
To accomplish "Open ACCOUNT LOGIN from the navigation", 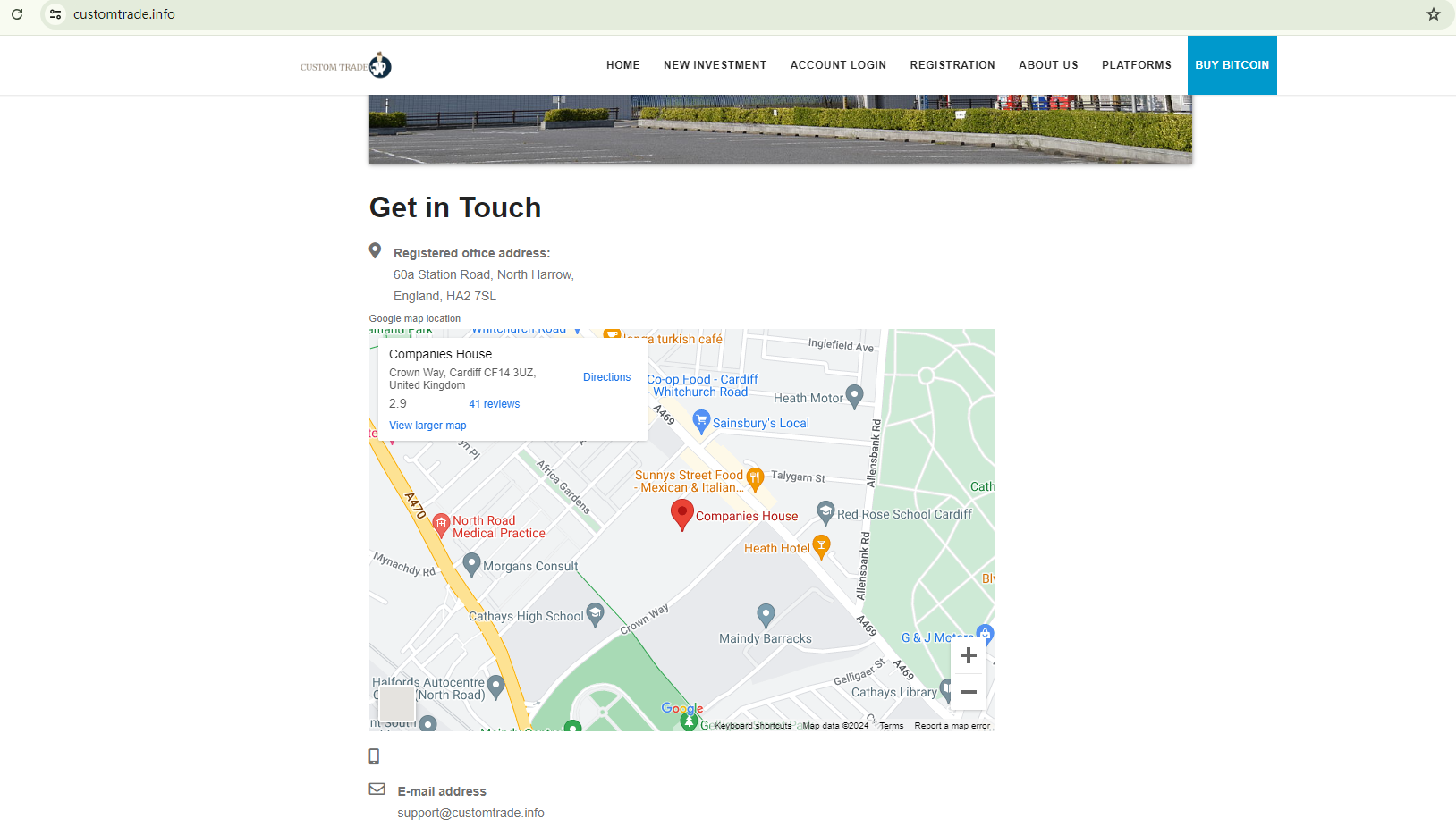I will point(839,65).
